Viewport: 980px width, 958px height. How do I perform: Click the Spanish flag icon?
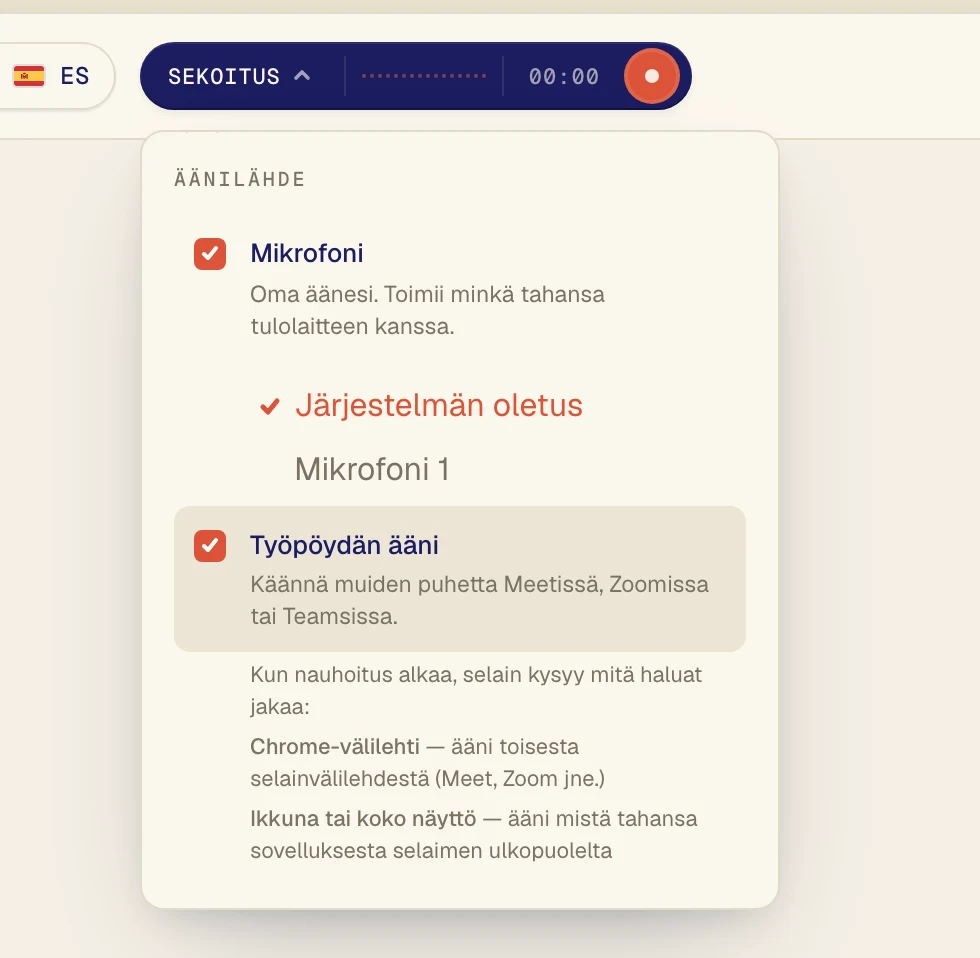click(29, 76)
